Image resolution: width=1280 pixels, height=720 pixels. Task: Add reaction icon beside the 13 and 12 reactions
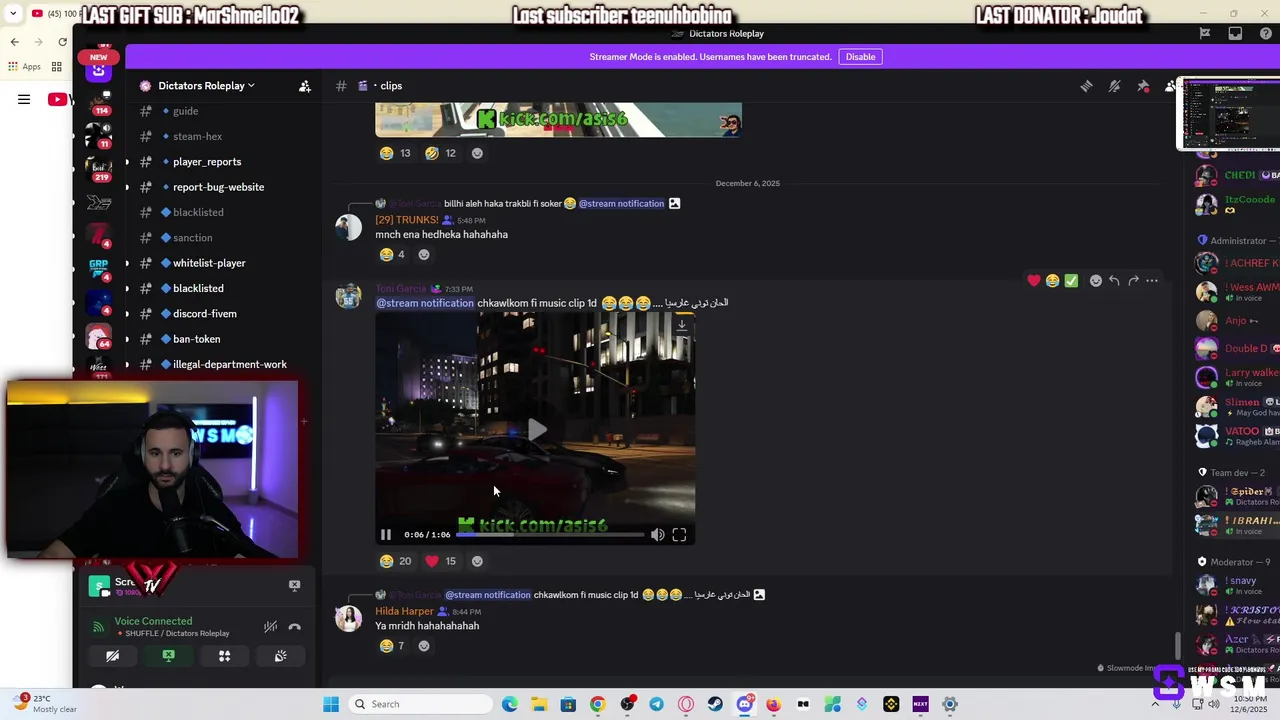click(477, 153)
